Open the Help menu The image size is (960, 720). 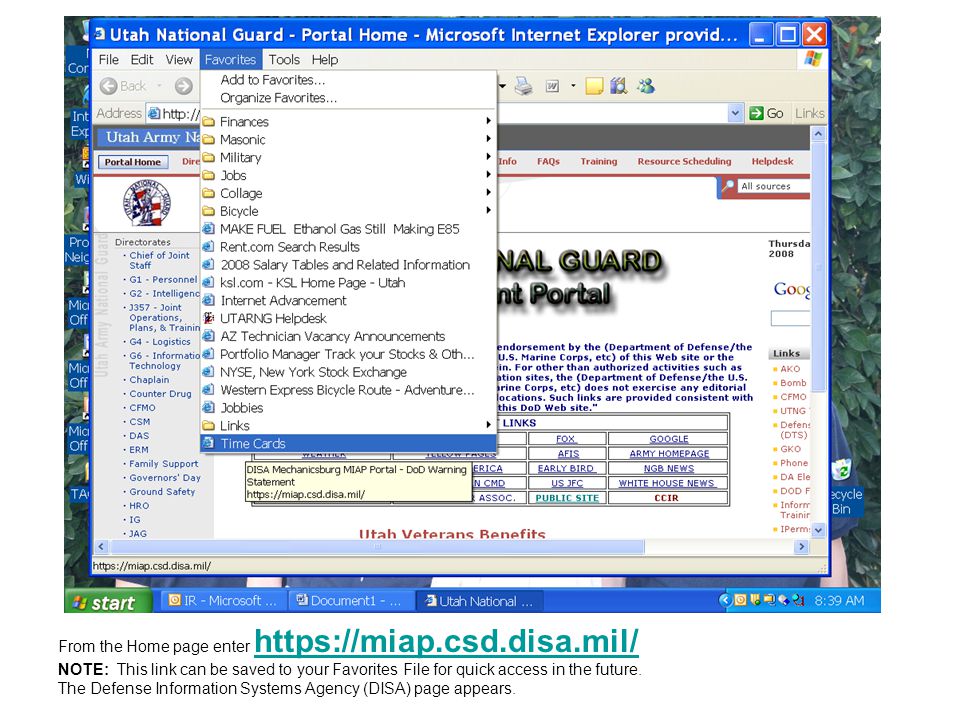click(x=324, y=60)
